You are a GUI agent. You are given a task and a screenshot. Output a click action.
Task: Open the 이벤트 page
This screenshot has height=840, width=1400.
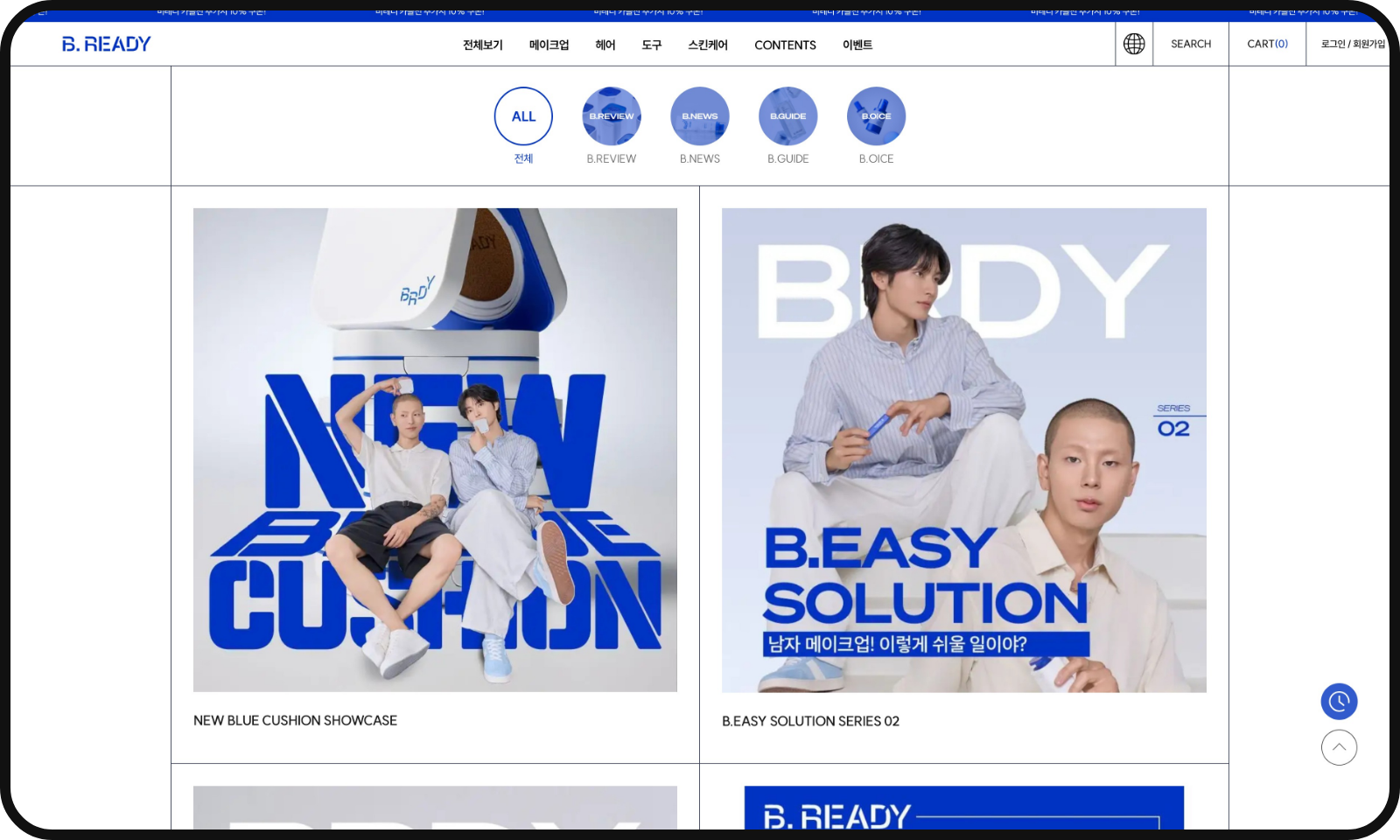click(x=857, y=45)
